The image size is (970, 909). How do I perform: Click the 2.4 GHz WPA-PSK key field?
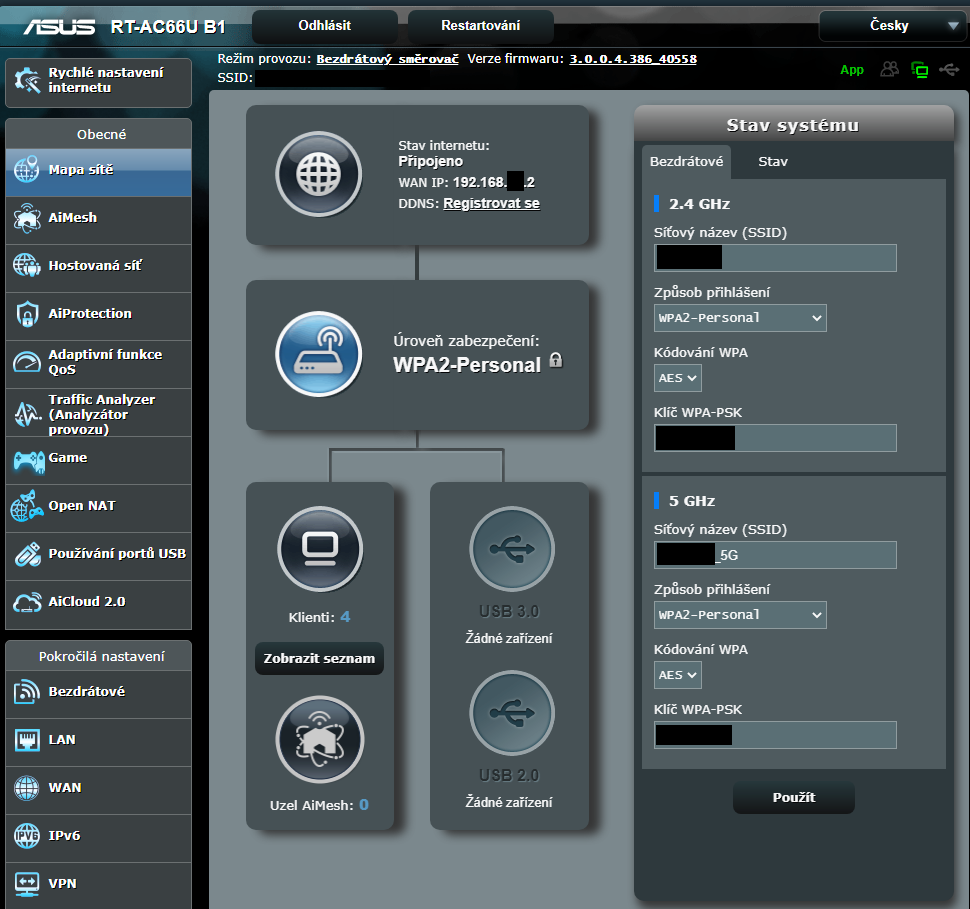[775, 438]
